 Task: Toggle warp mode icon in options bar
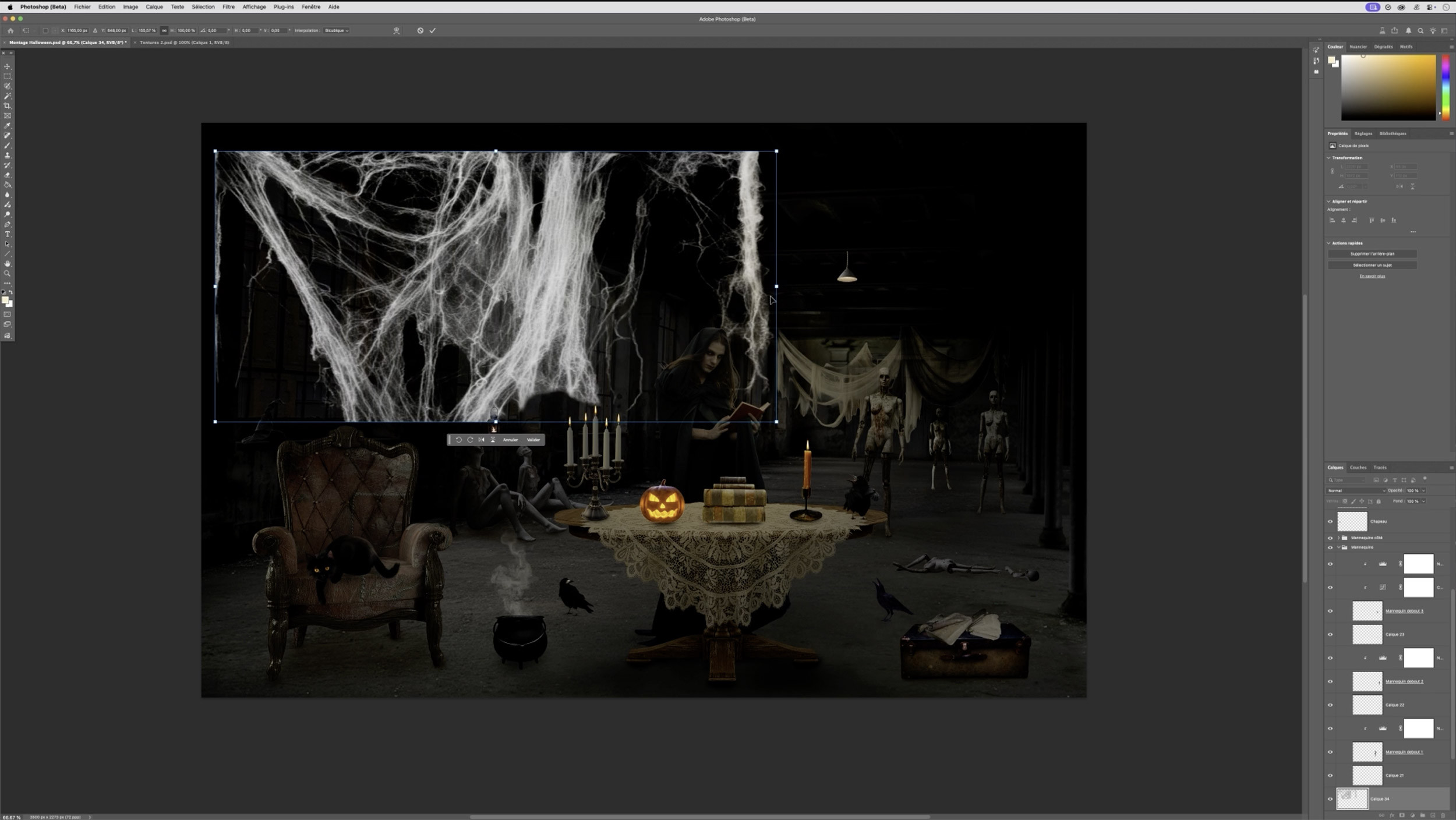tap(397, 30)
